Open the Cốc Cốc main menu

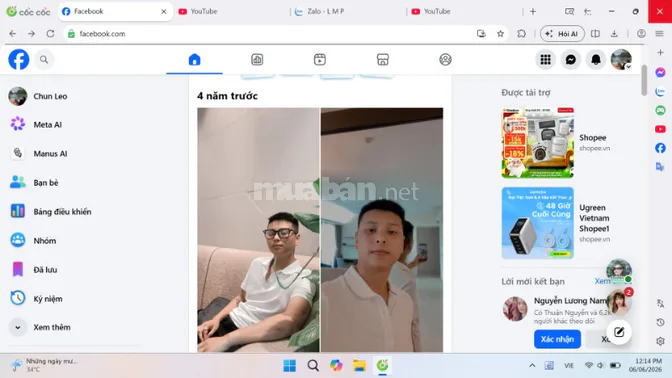pyautogui.click(x=659, y=33)
